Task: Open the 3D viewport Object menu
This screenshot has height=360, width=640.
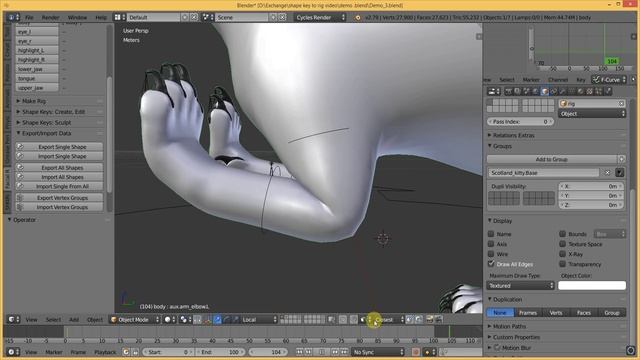Action: [95, 320]
